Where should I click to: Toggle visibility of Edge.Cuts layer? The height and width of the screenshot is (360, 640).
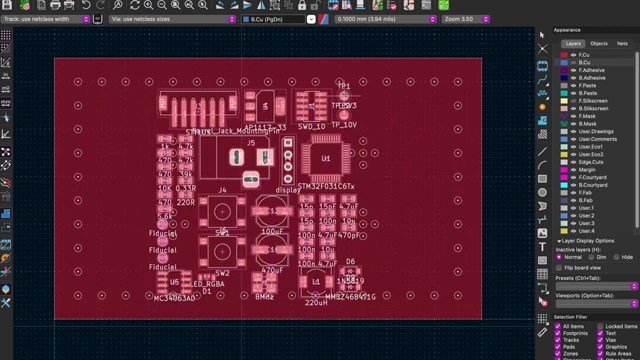click(573, 162)
